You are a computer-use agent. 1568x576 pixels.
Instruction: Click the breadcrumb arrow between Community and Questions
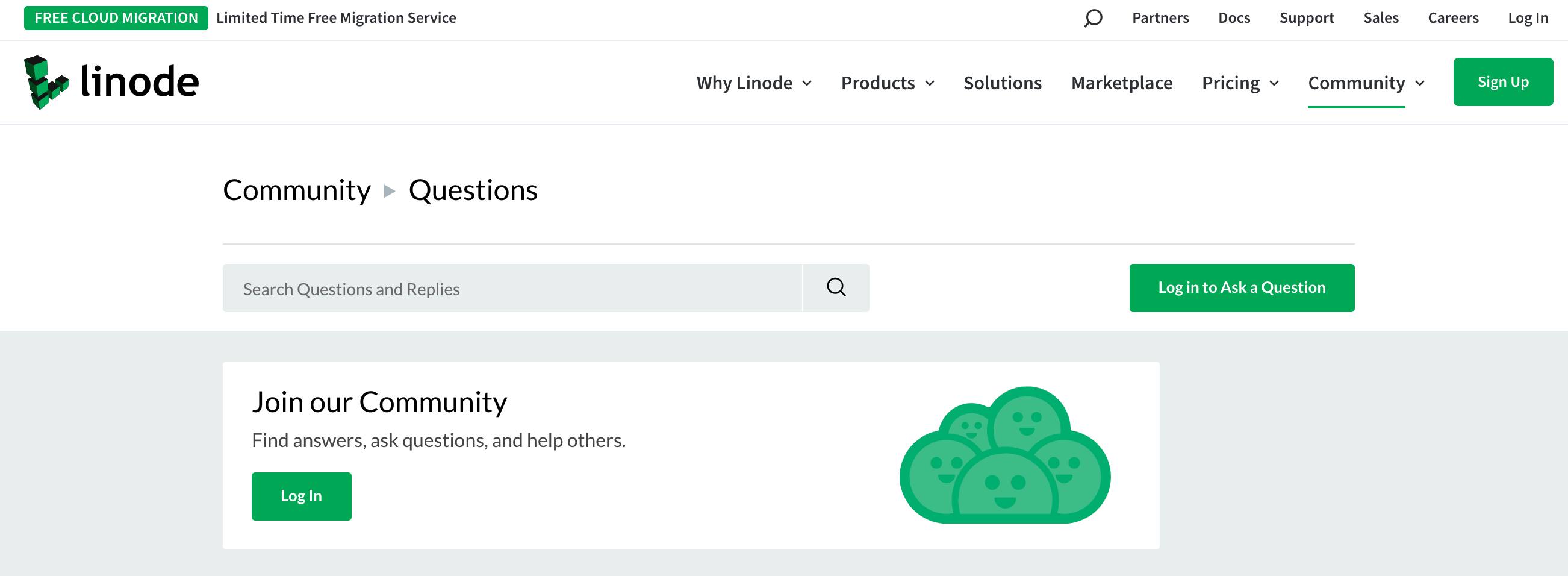(x=390, y=190)
